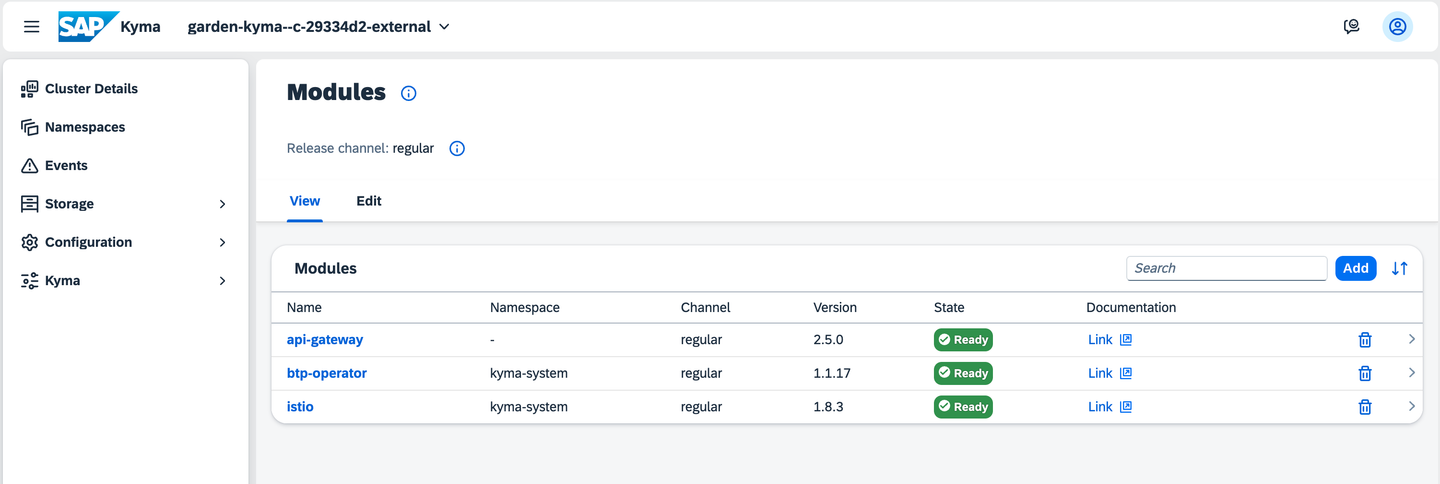Toggle the hamburger navigation menu
This screenshot has width=1440, height=484.
pos(32,27)
